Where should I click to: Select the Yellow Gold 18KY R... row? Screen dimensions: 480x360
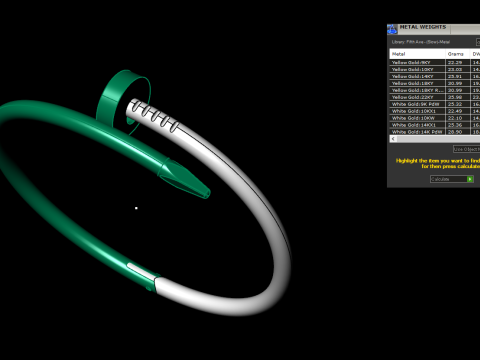tap(435, 90)
